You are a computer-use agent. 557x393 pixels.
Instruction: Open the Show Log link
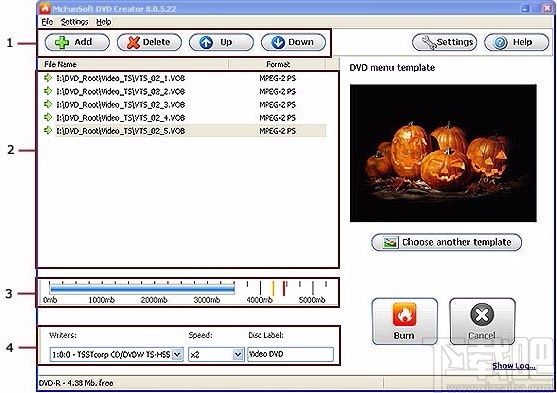pos(514,366)
